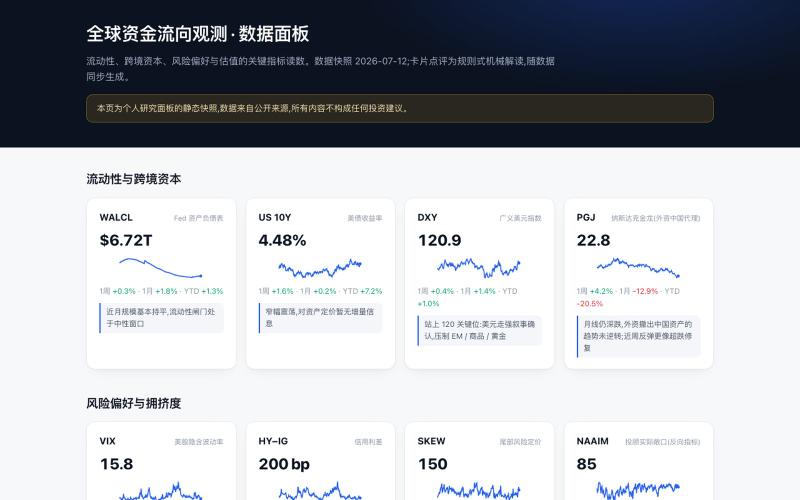This screenshot has width=800, height=500.
Task: Click the PGJ ticker label
Action: tap(586, 217)
